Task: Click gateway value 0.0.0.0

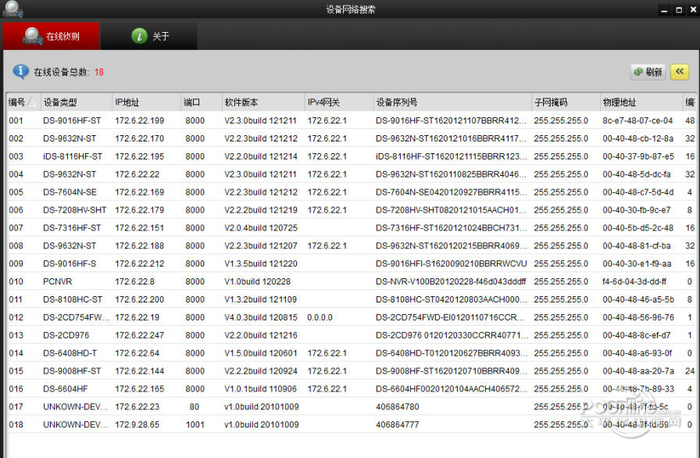Action: (x=320, y=317)
